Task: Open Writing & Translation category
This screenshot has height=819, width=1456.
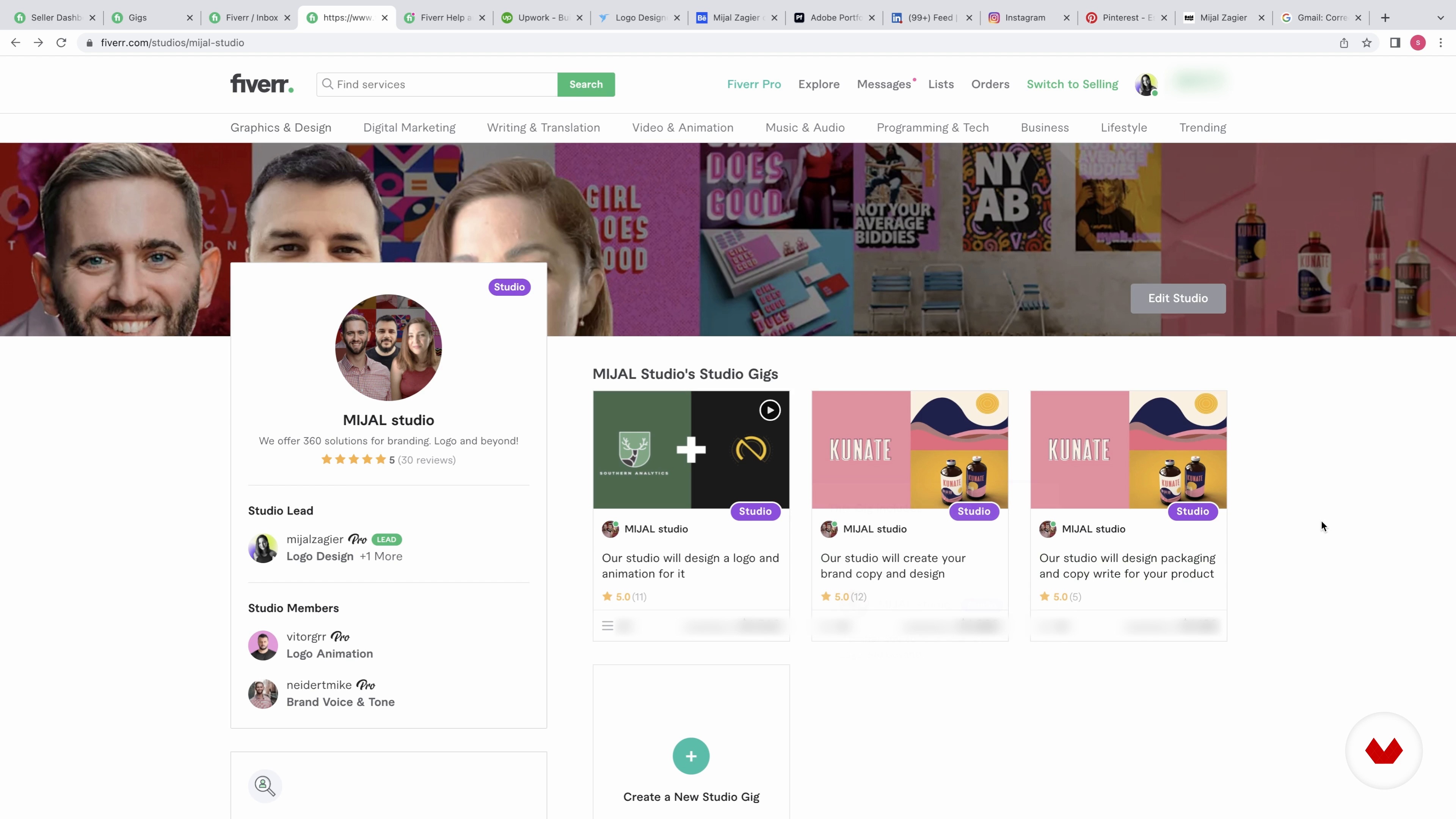Action: point(543,128)
